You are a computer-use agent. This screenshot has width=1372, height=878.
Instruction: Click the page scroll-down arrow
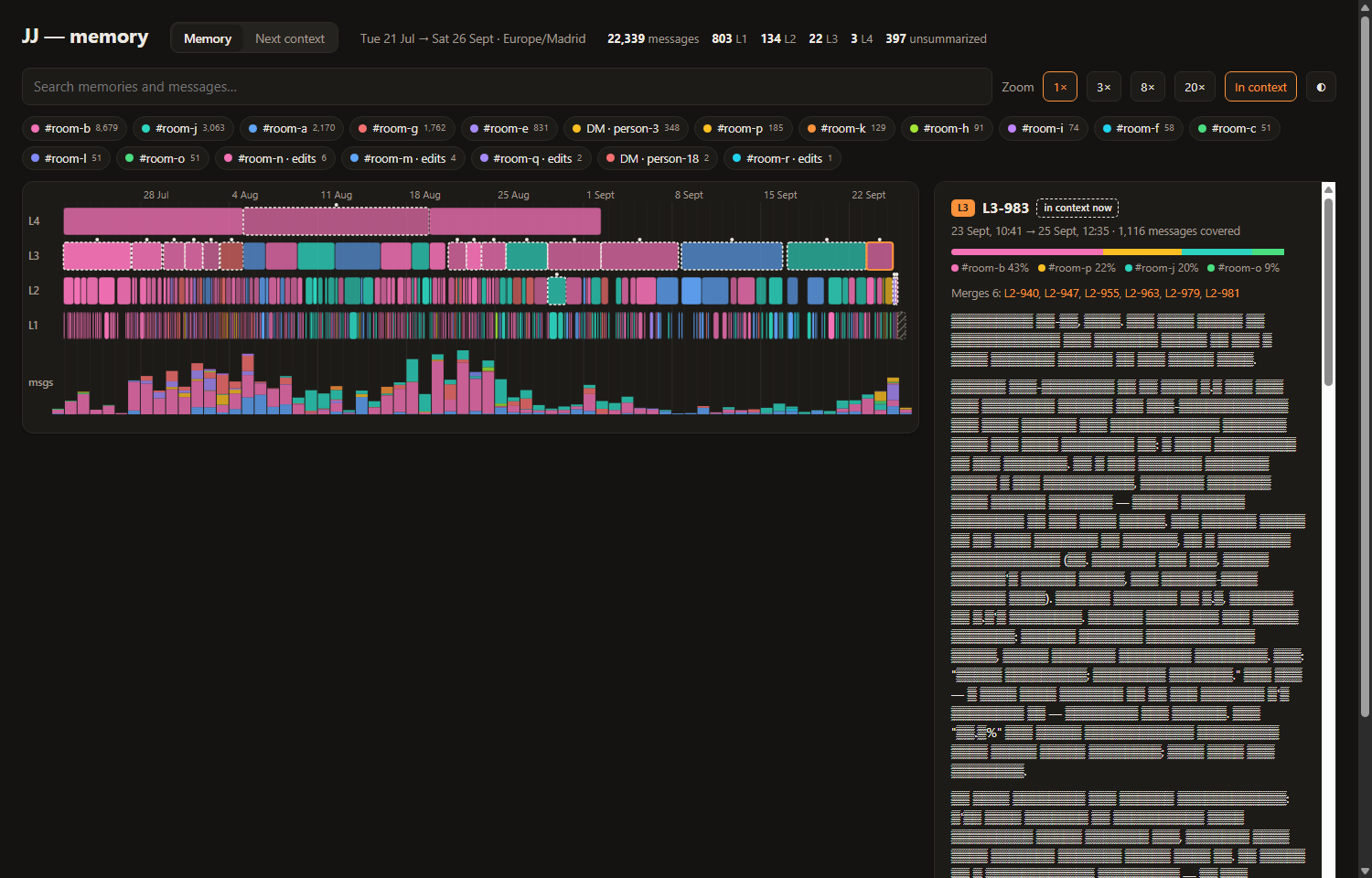coord(1365,871)
